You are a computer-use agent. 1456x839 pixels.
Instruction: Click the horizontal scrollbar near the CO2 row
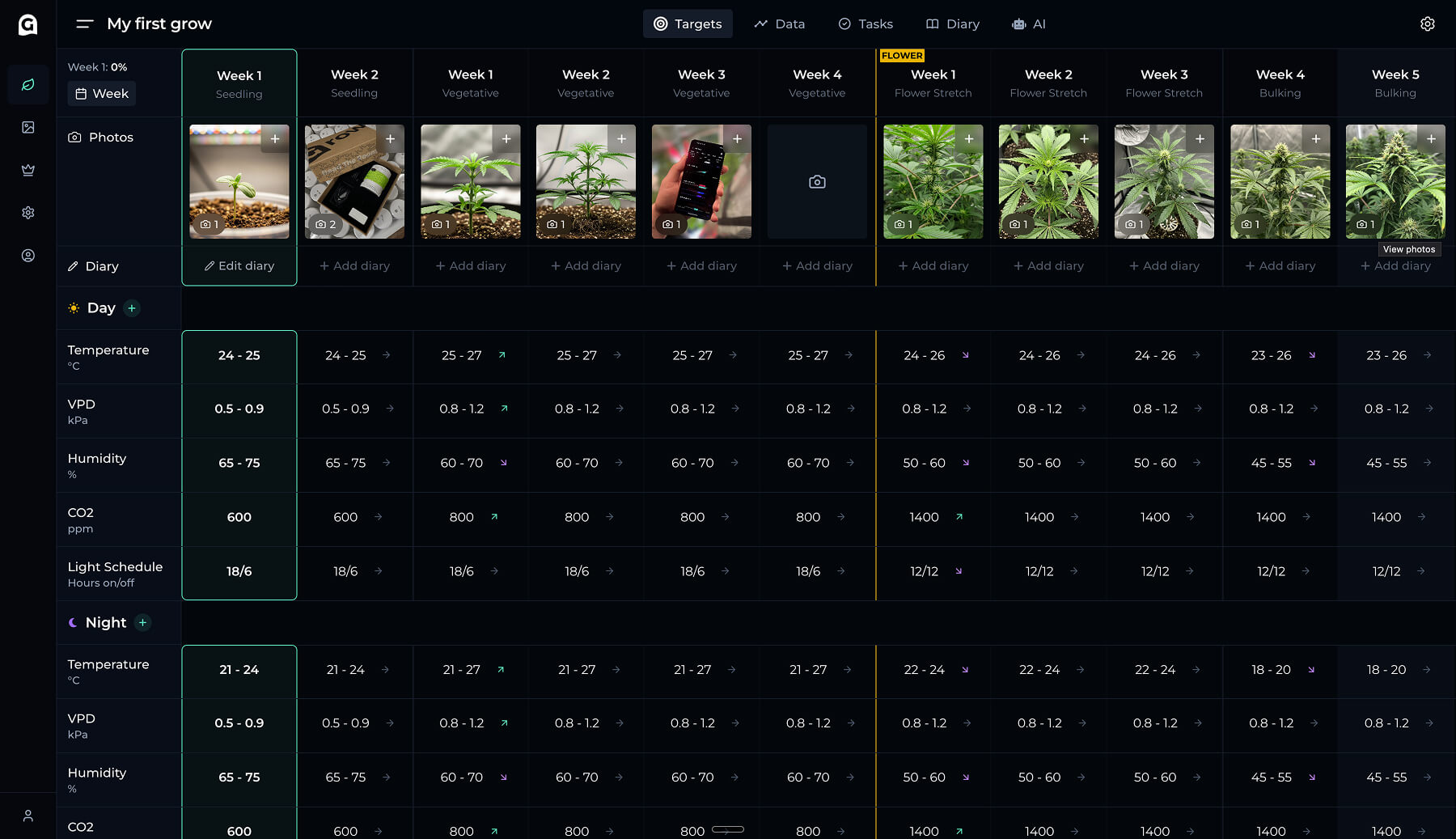coord(726,828)
